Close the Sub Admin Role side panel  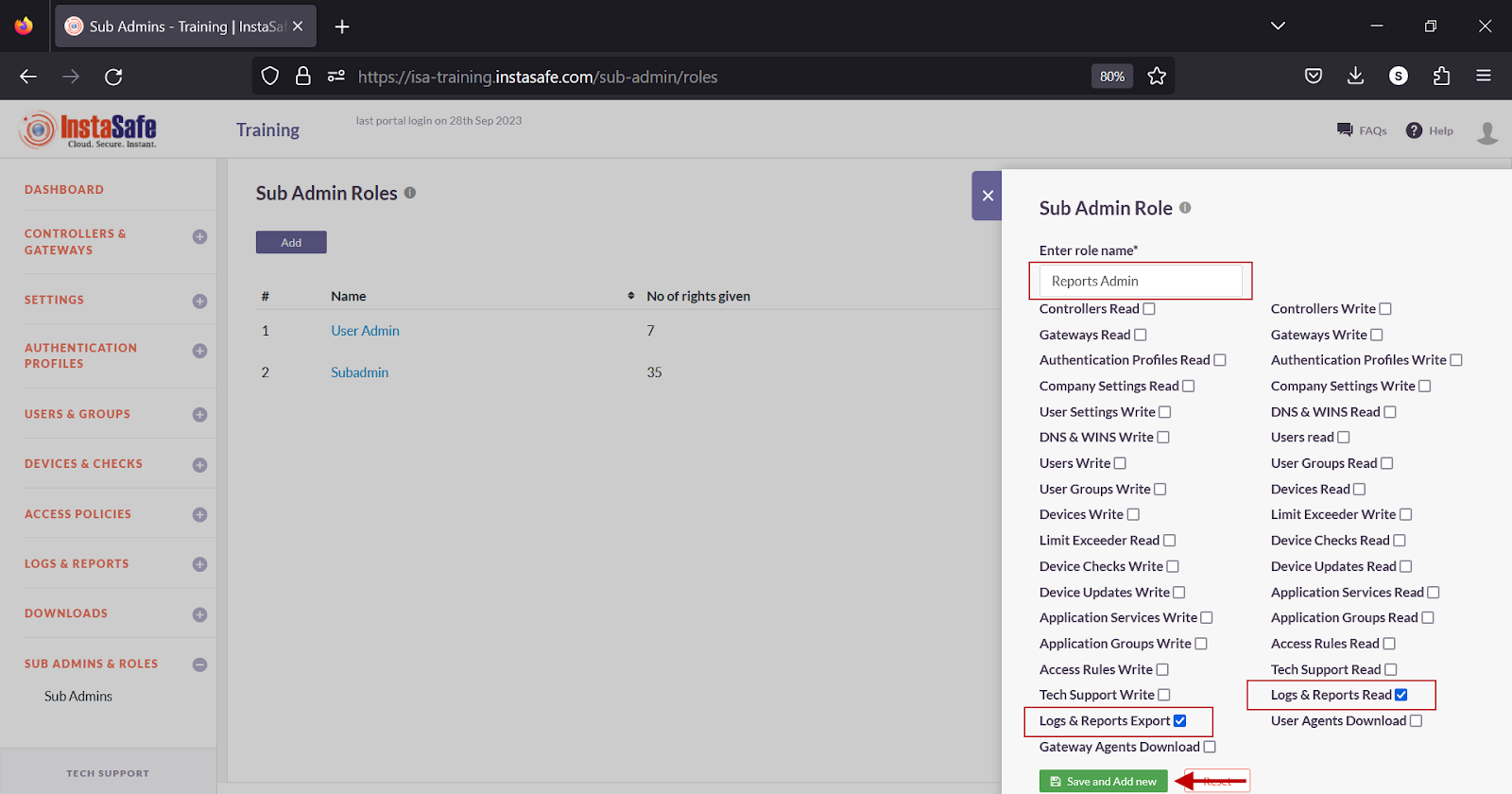point(988,196)
